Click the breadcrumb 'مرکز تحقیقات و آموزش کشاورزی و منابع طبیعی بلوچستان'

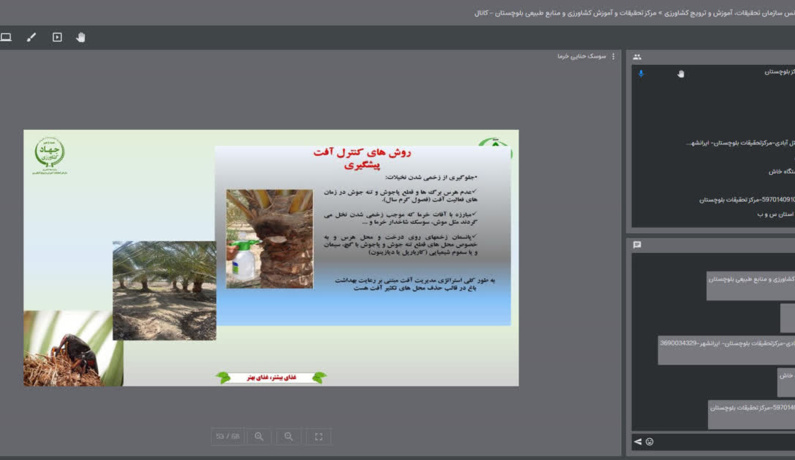click(577, 13)
